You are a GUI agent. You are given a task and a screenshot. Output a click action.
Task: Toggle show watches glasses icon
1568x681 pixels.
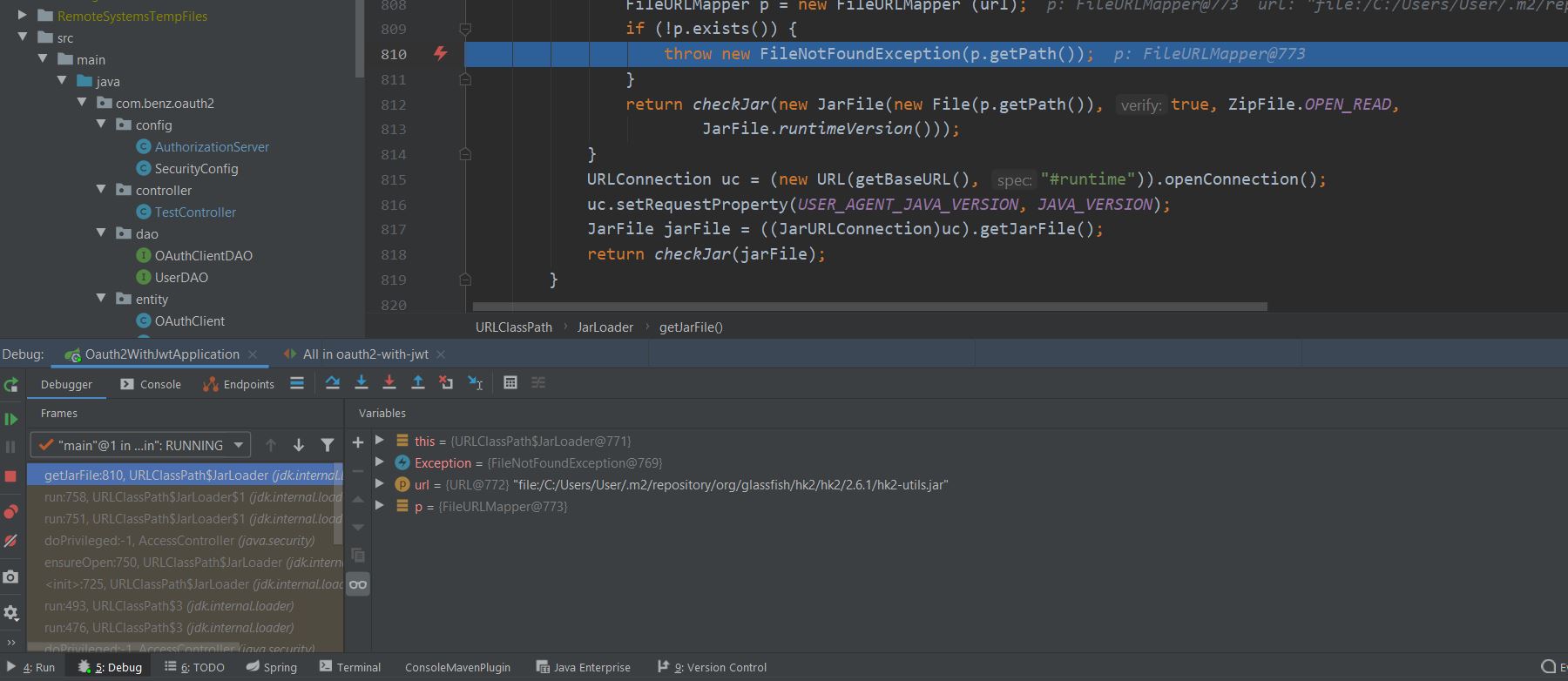pos(358,584)
